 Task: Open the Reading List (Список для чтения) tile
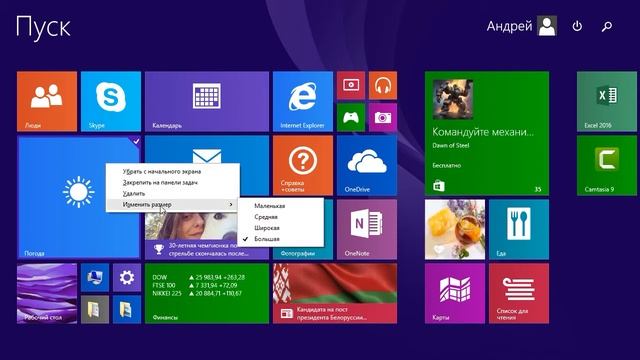(x=519, y=293)
